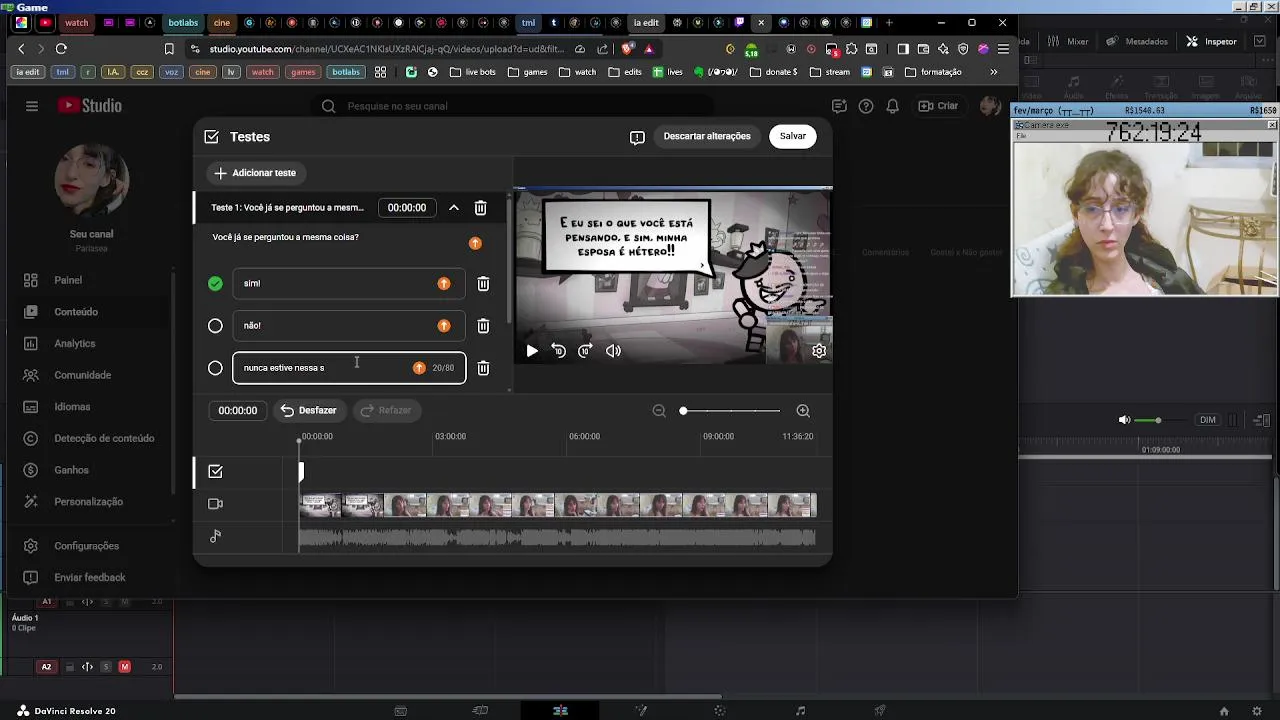This screenshot has width=1280, height=720.
Task: Open the 'live bots' bookmark folder
Action: pyautogui.click(x=472, y=72)
